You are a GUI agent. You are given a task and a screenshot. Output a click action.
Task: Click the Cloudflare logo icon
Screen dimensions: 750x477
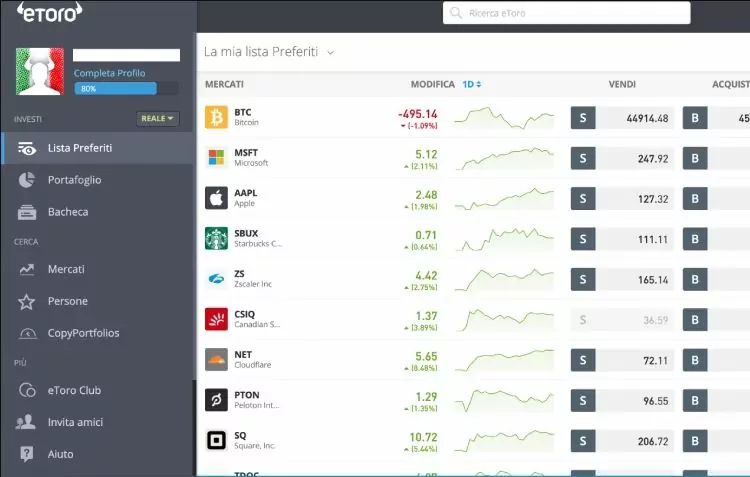[216, 359]
